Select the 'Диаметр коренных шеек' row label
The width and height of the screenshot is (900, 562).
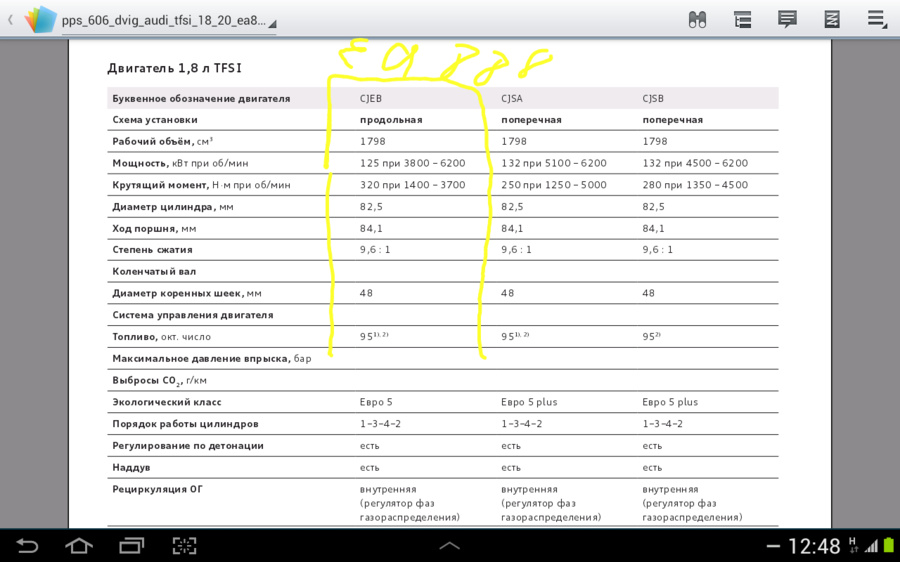(x=187, y=293)
